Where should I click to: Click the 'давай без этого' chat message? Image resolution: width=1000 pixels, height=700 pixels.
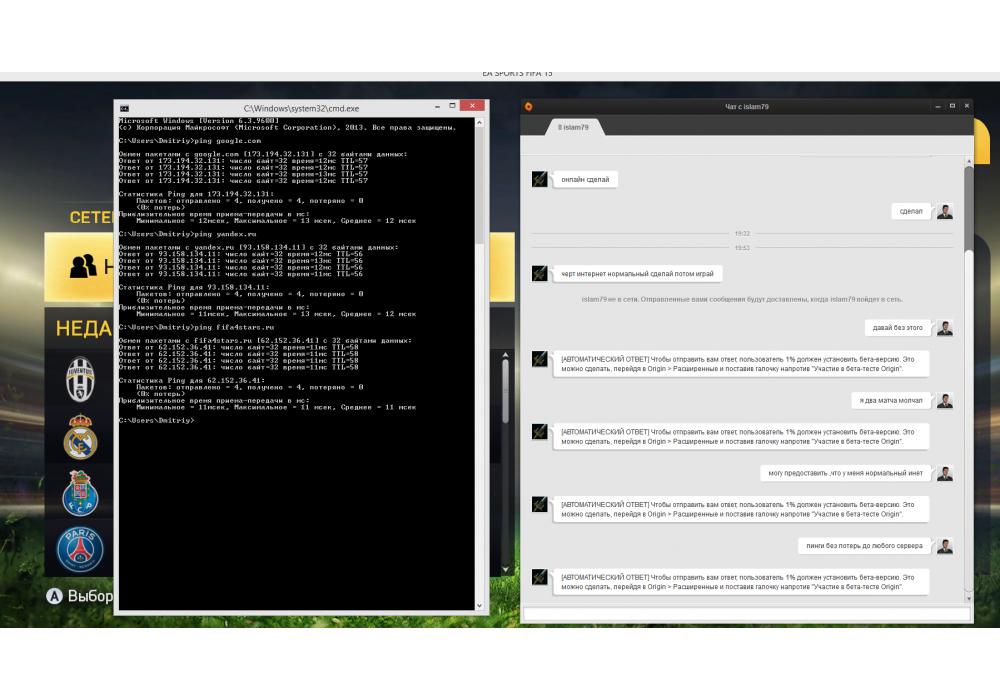[897, 328]
